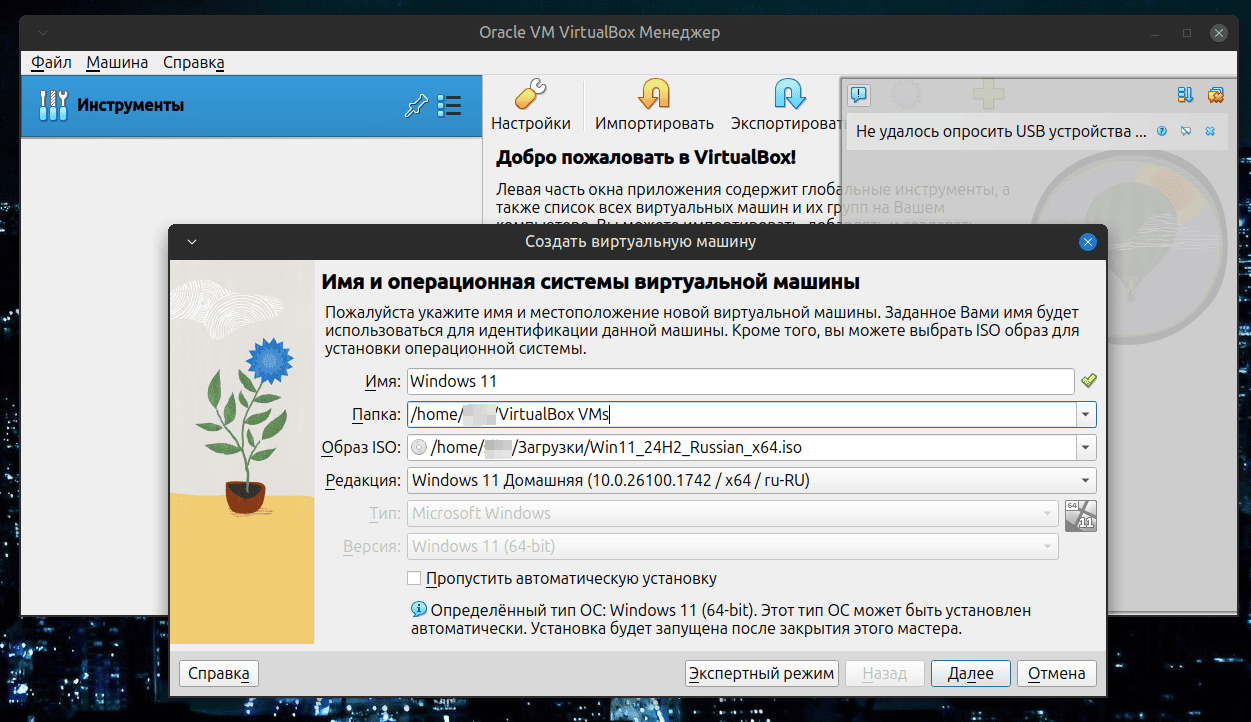Open the Редакция edition dropdown
Image resolution: width=1251 pixels, height=722 pixels.
[1085, 480]
